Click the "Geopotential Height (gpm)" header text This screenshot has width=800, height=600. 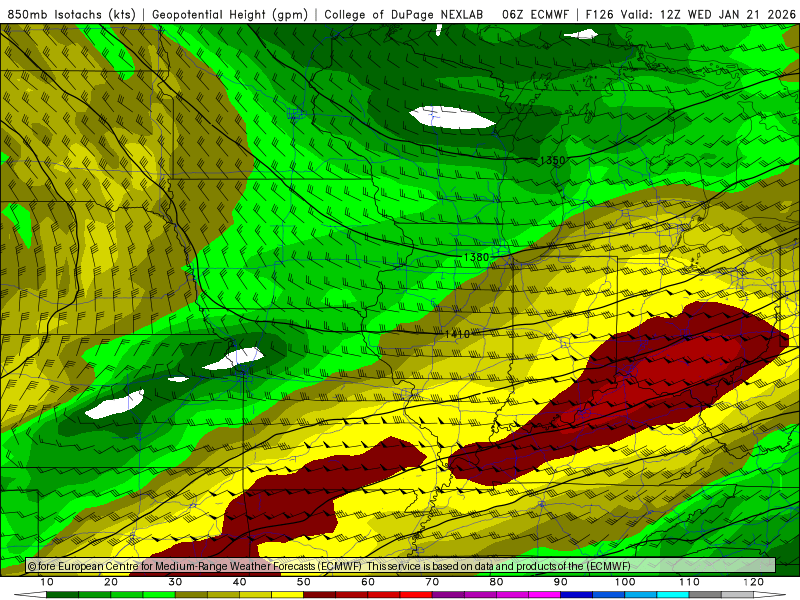click(x=230, y=15)
